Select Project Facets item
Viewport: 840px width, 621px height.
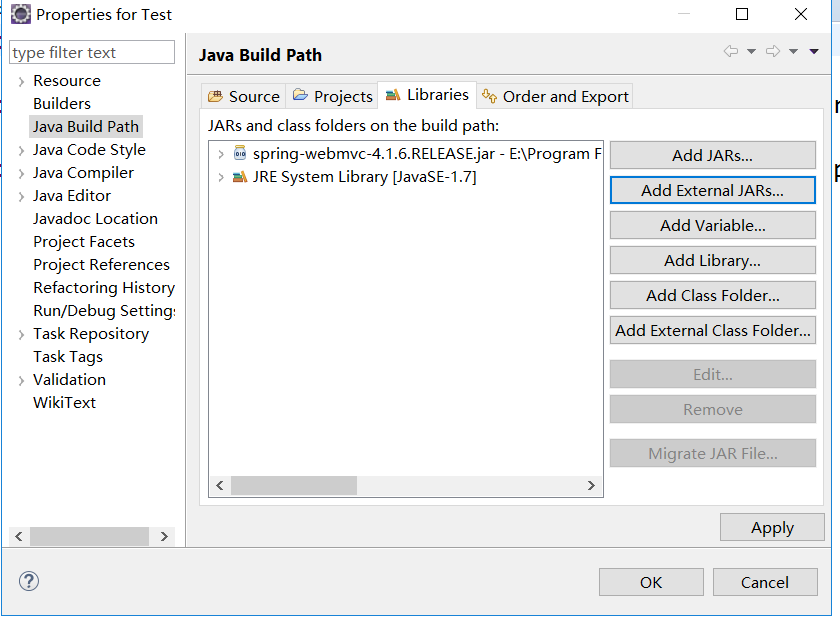click(84, 242)
